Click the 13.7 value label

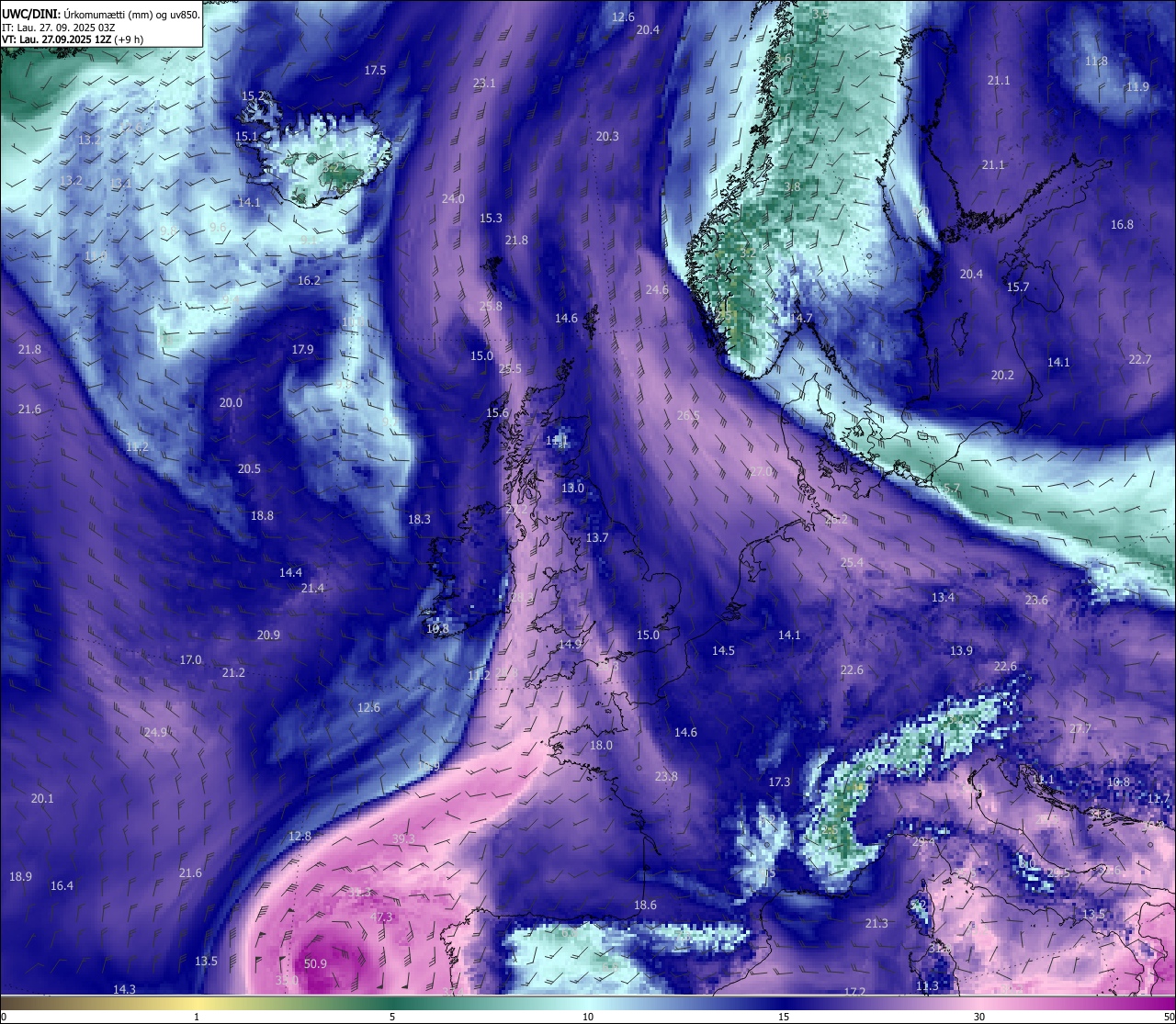point(597,537)
